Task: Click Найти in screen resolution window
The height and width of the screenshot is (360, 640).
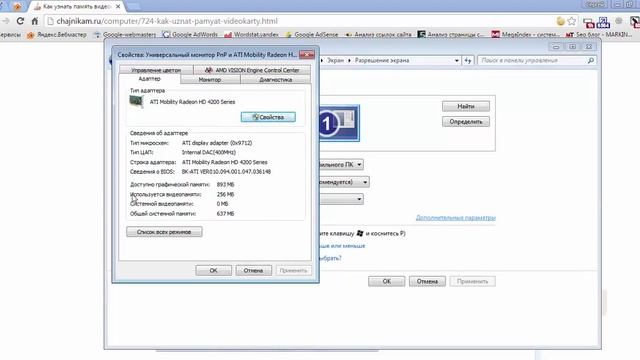Action: (x=466, y=106)
